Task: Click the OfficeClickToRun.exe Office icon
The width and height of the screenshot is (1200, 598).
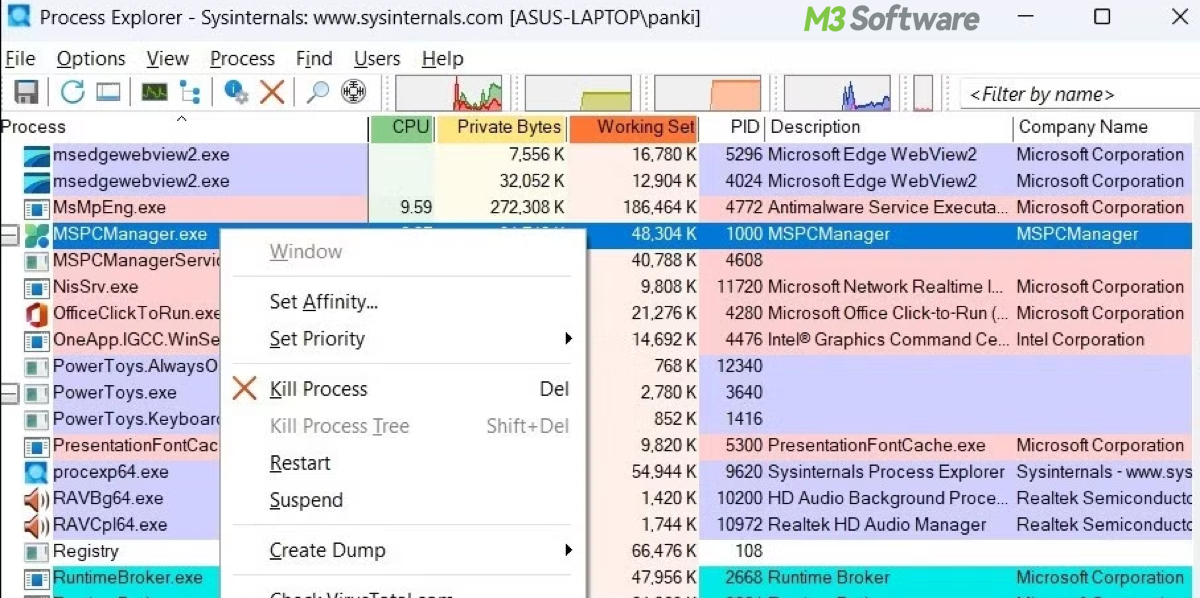Action: (37, 314)
